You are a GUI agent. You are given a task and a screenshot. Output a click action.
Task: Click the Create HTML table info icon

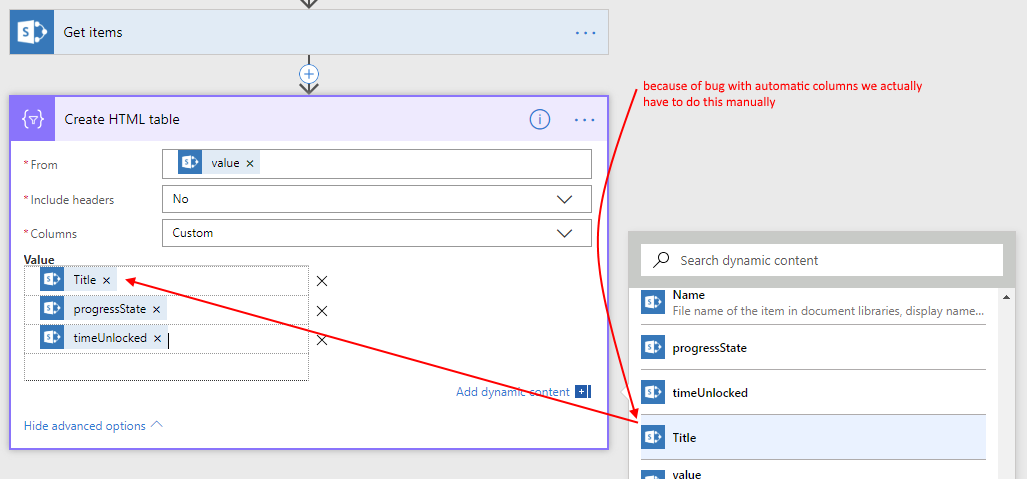click(x=540, y=120)
